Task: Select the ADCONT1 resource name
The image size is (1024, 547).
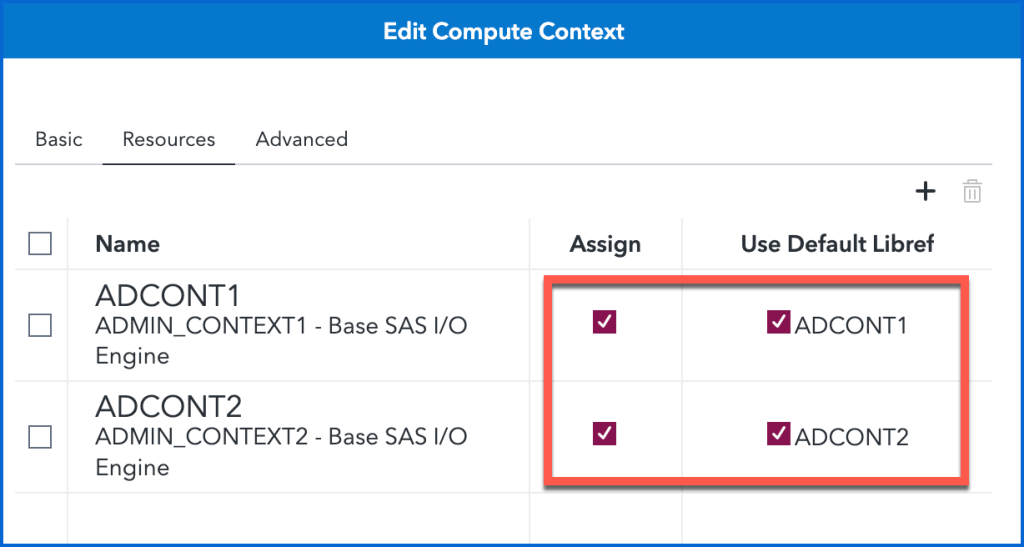Action: pyautogui.click(x=169, y=296)
